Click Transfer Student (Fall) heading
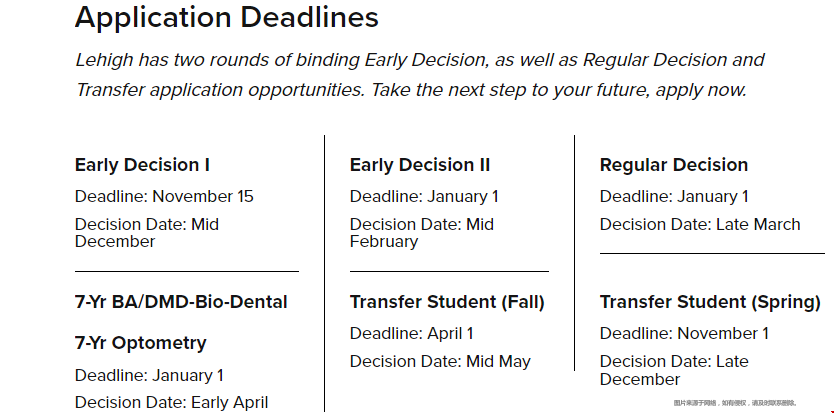Viewport: 834px width, 413px height. coord(447,302)
